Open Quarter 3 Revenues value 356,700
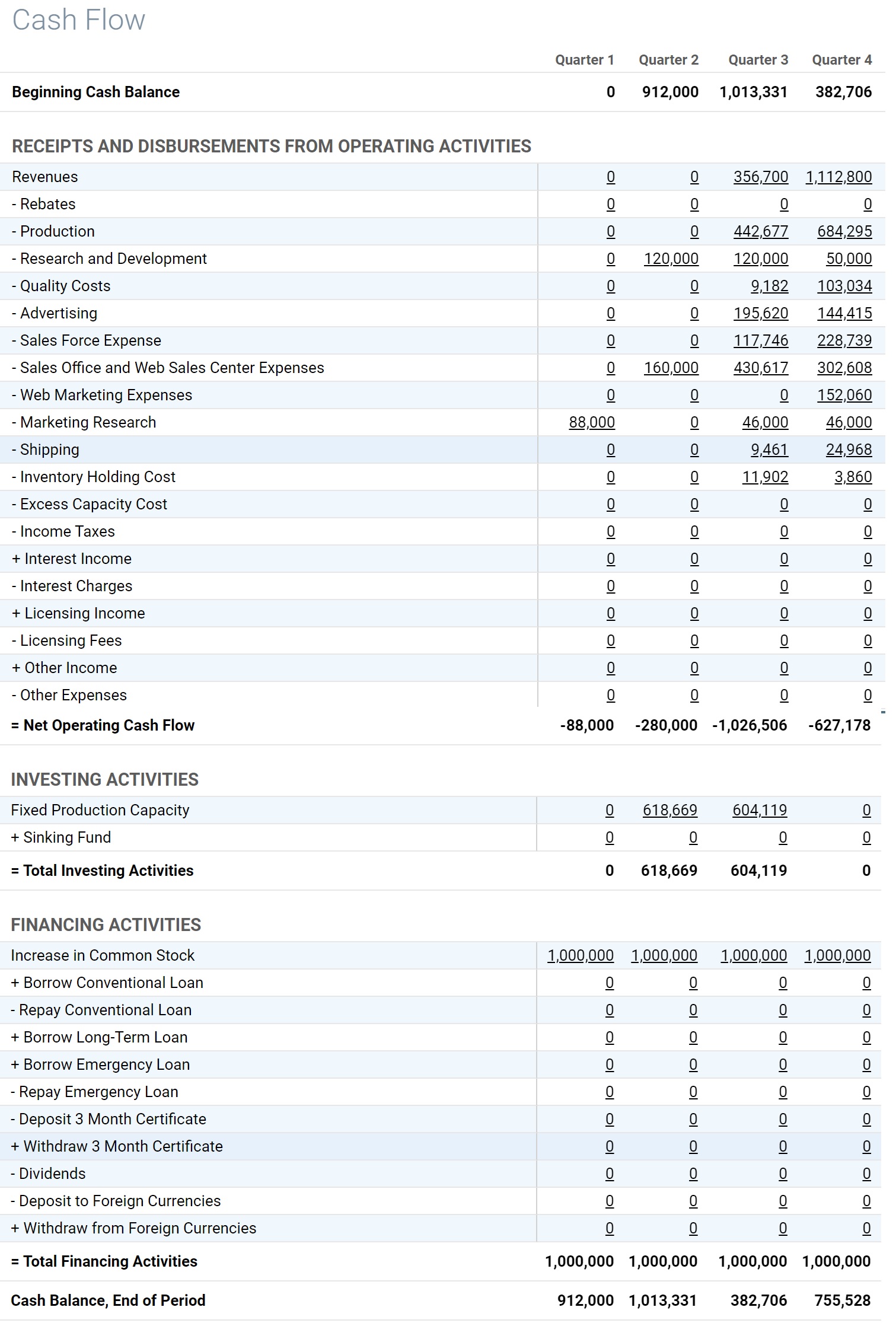The width and height of the screenshot is (896, 1323). tap(760, 177)
